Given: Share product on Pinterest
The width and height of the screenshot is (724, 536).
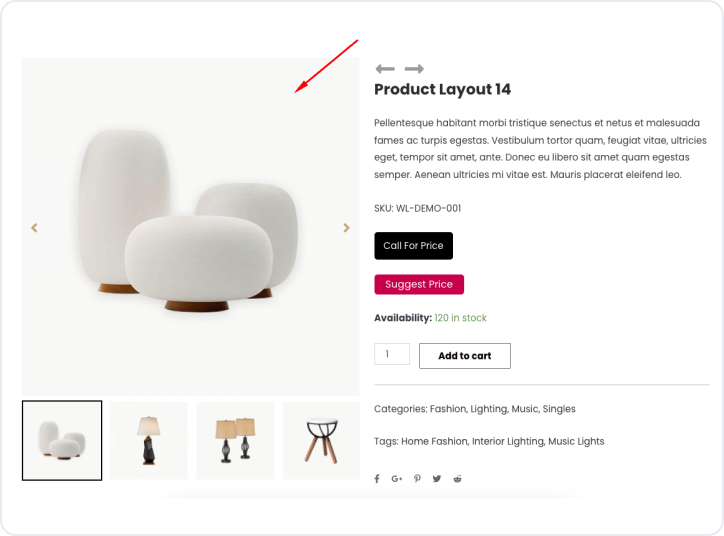Looking at the screenshot, I should [417, 479].
